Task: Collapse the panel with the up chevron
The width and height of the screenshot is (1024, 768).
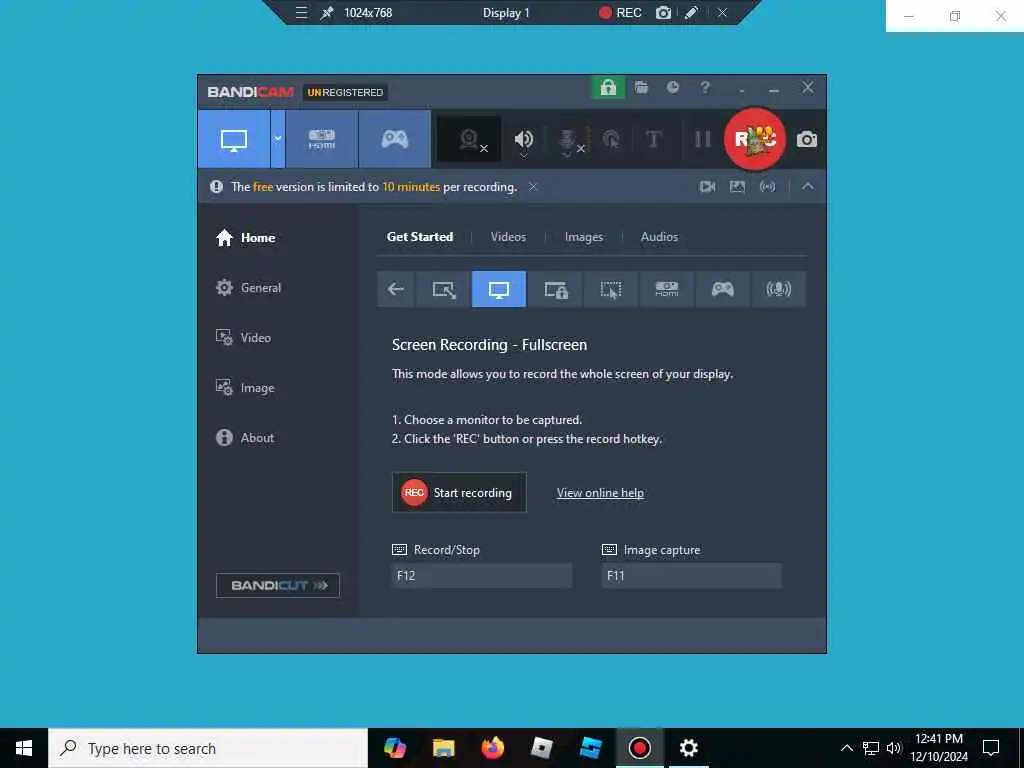Action: pyautogui.click(x=808, y=187)
